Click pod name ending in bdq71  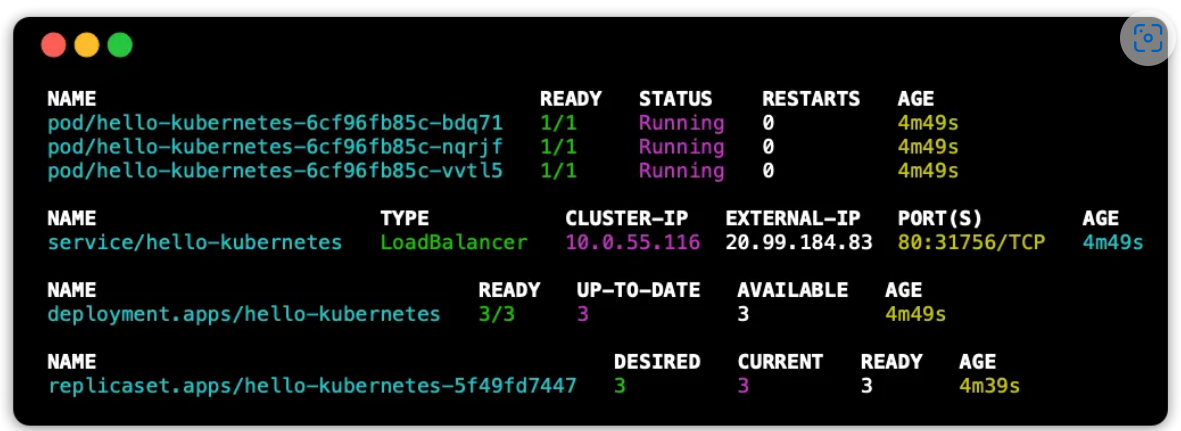(275, 123)
